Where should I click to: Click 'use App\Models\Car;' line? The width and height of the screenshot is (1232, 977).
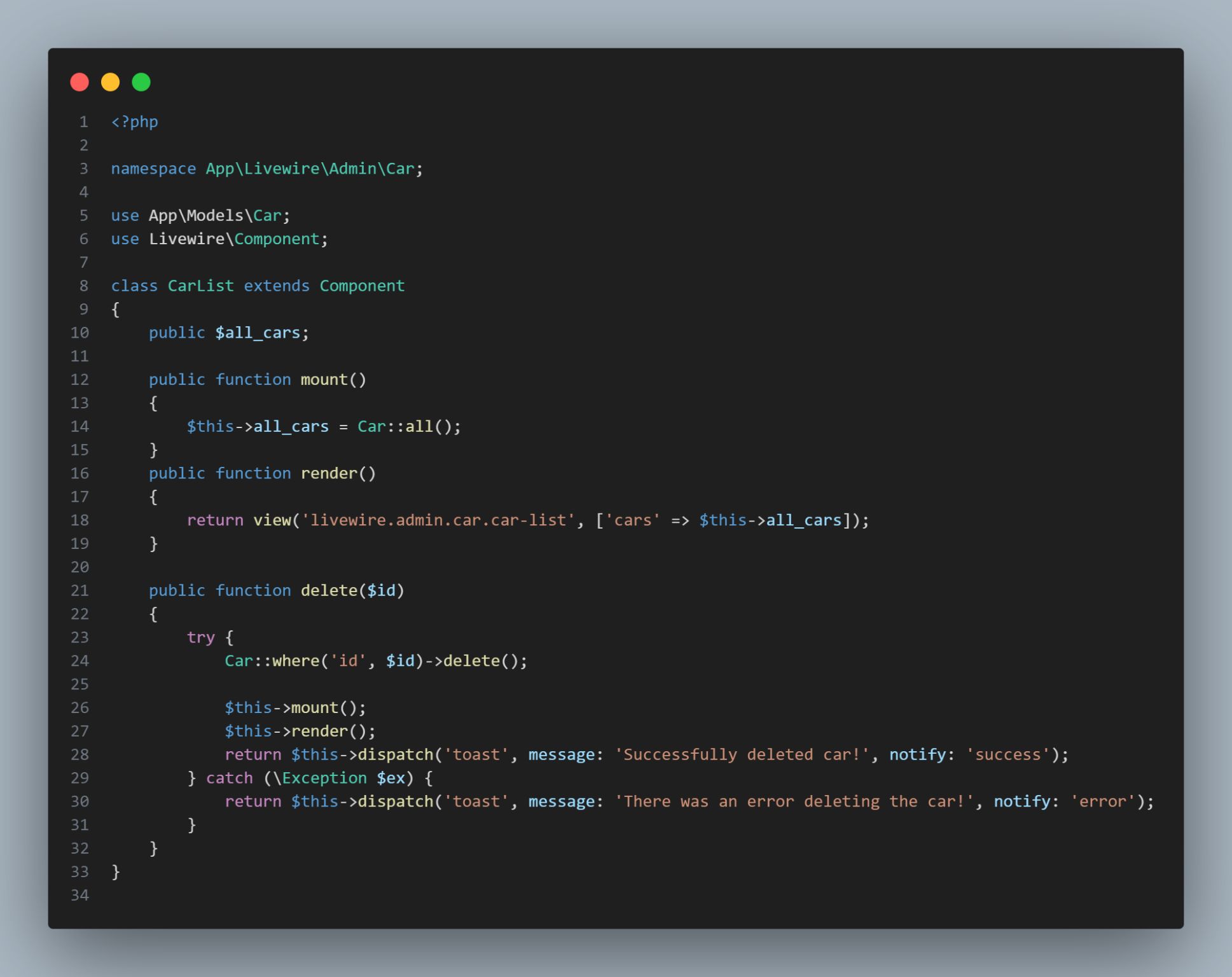coord(200,216)
